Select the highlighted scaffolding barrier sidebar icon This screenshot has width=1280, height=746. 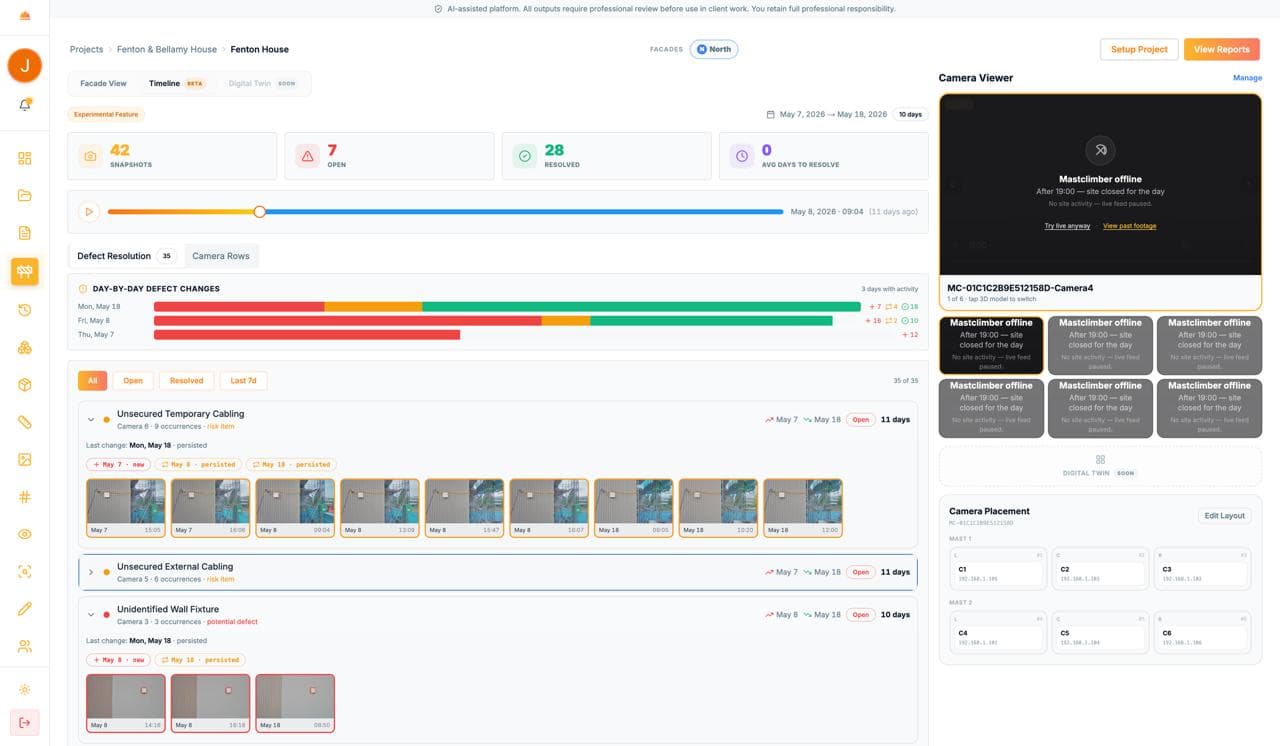click(x=25, y=271)
